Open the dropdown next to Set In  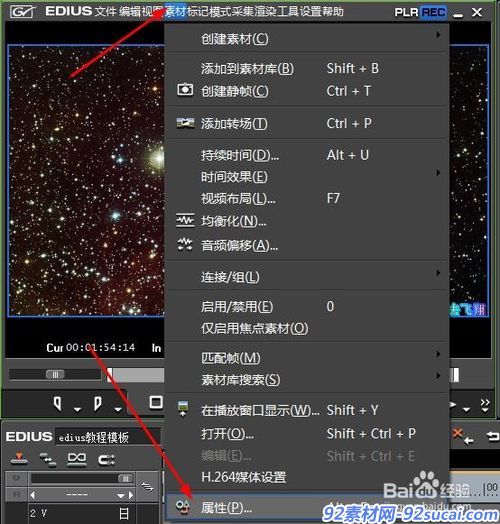coord(77,409)
